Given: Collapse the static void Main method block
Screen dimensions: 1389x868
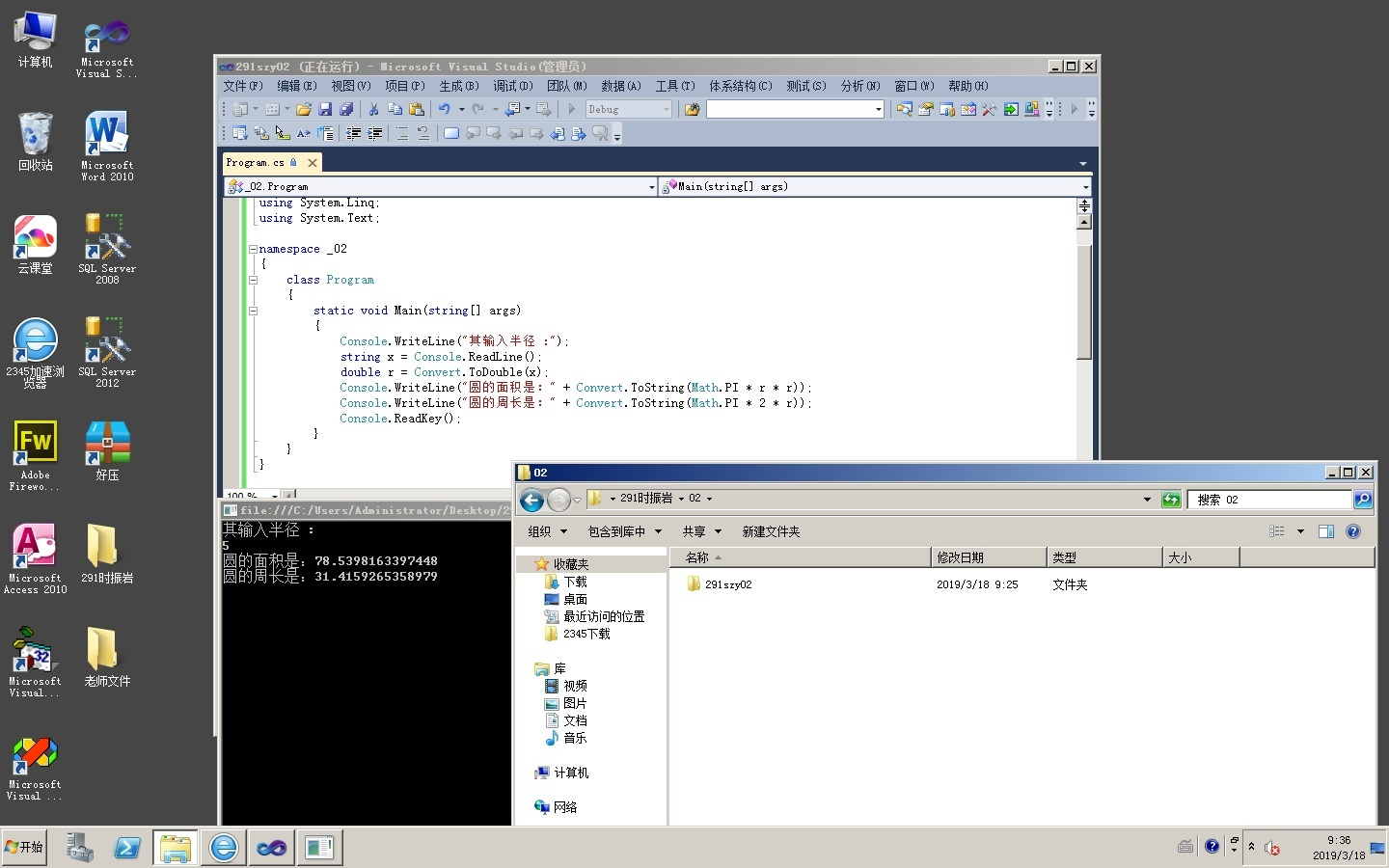Looking at the screenshot, I should (253, 311).
